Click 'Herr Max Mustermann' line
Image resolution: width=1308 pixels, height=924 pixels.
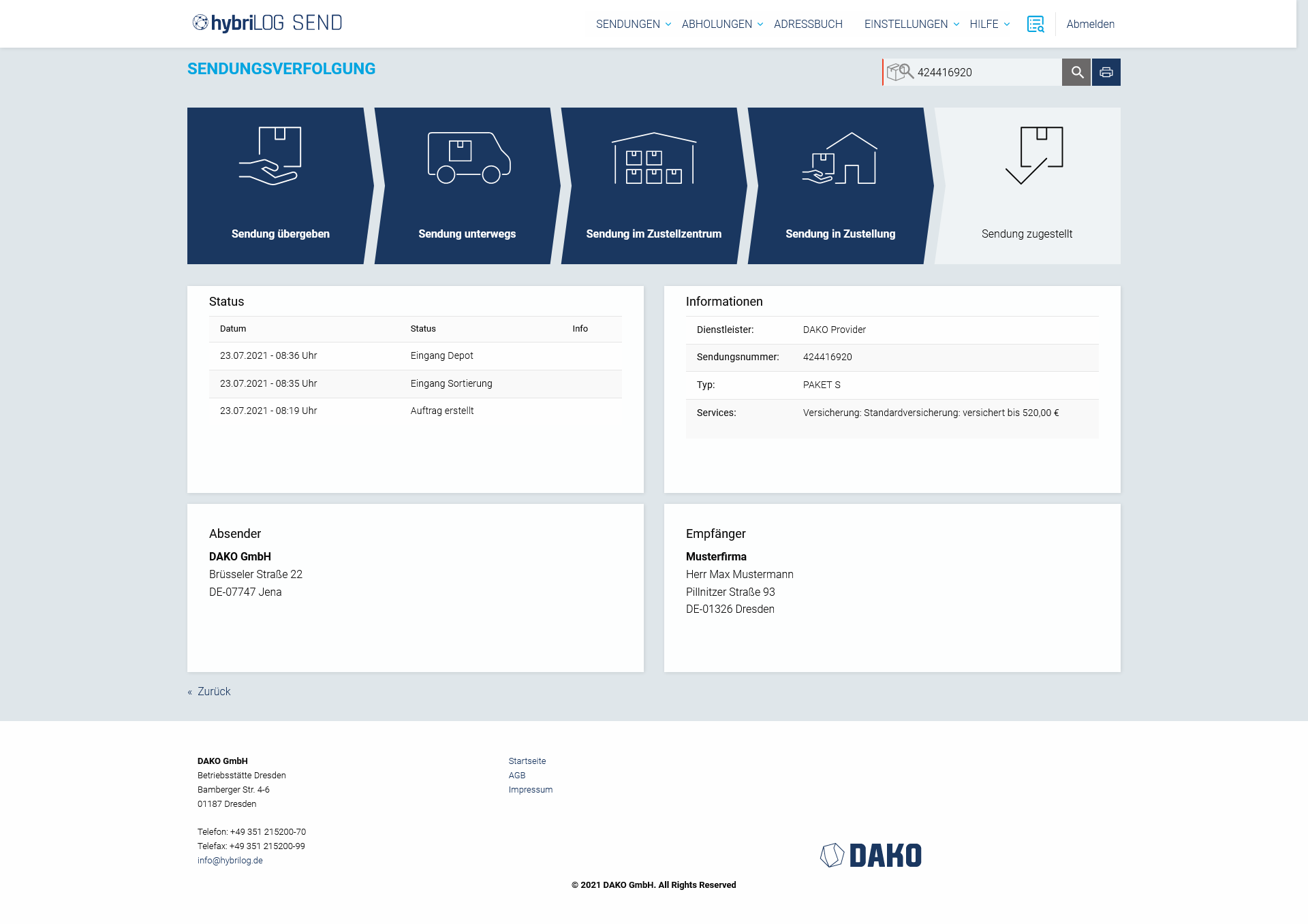(740, 574)
